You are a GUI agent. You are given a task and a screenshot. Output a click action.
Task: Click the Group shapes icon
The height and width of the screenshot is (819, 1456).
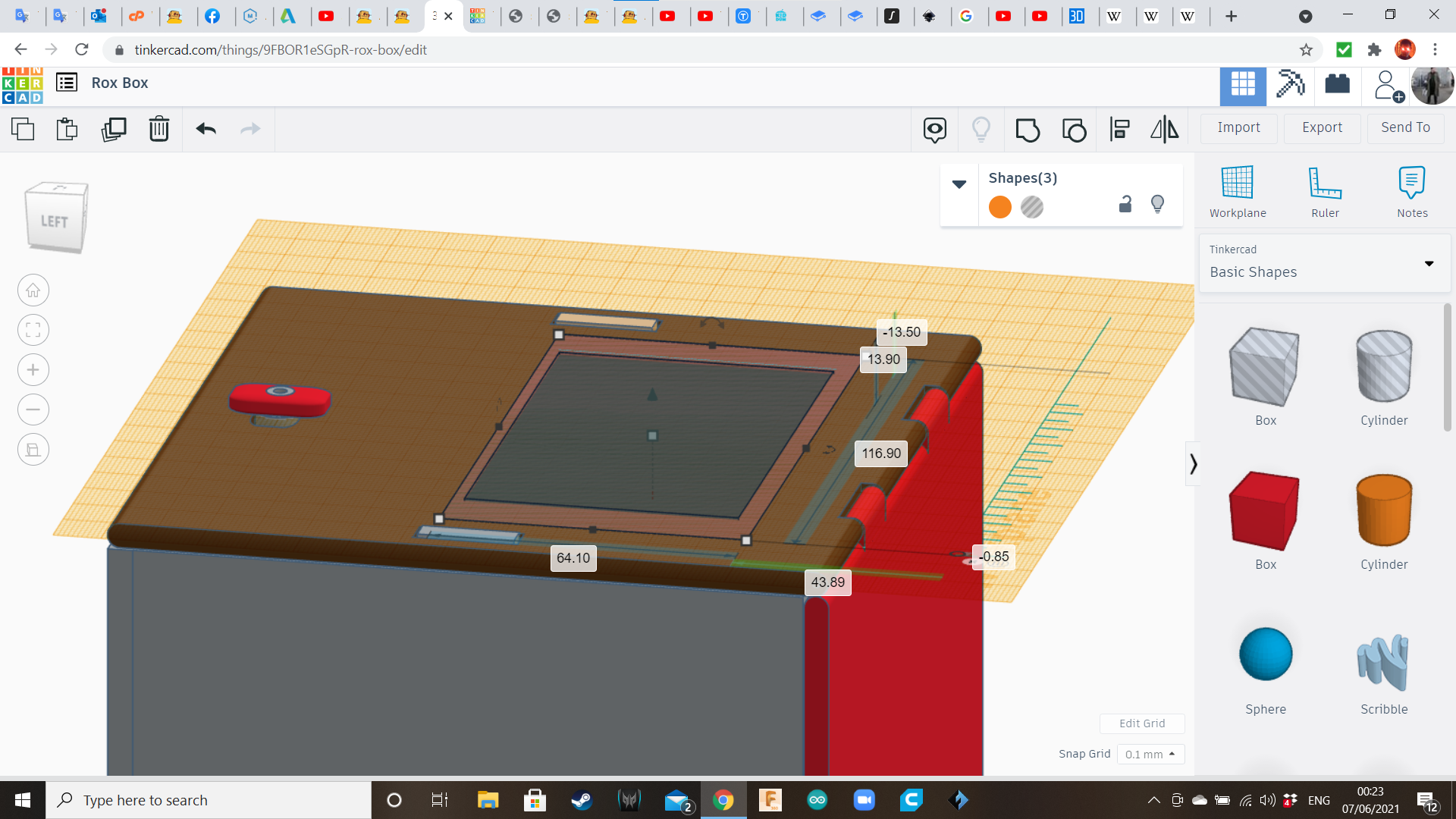tap(1028, 130)
